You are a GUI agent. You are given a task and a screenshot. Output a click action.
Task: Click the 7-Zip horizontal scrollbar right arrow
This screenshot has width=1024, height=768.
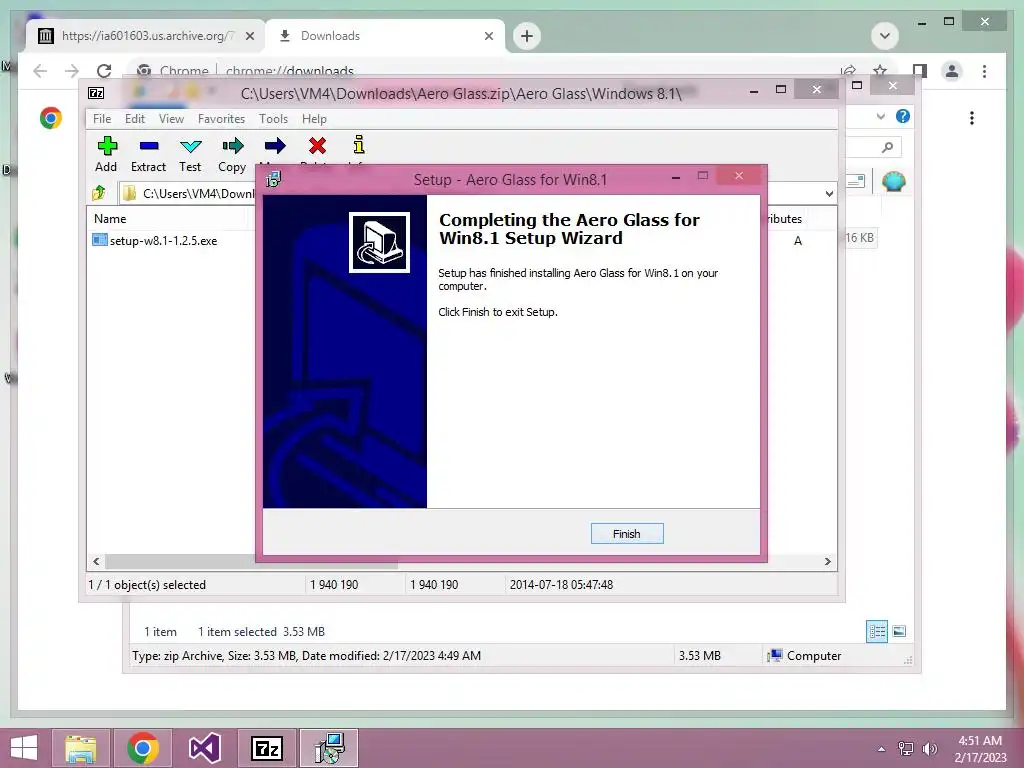point(827,562)
